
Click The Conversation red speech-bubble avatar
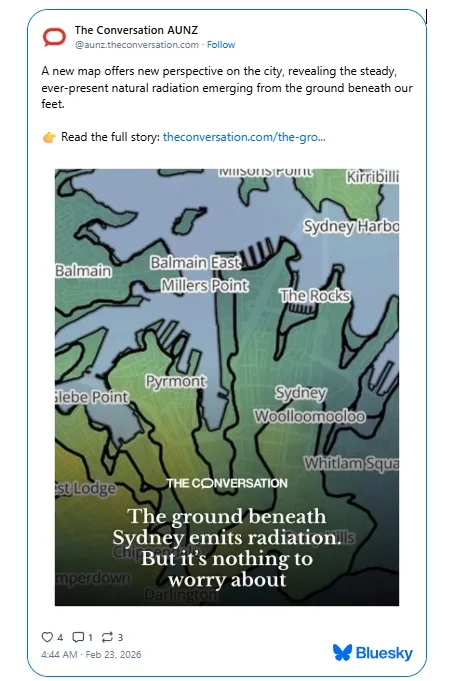(x=54, y=37)
